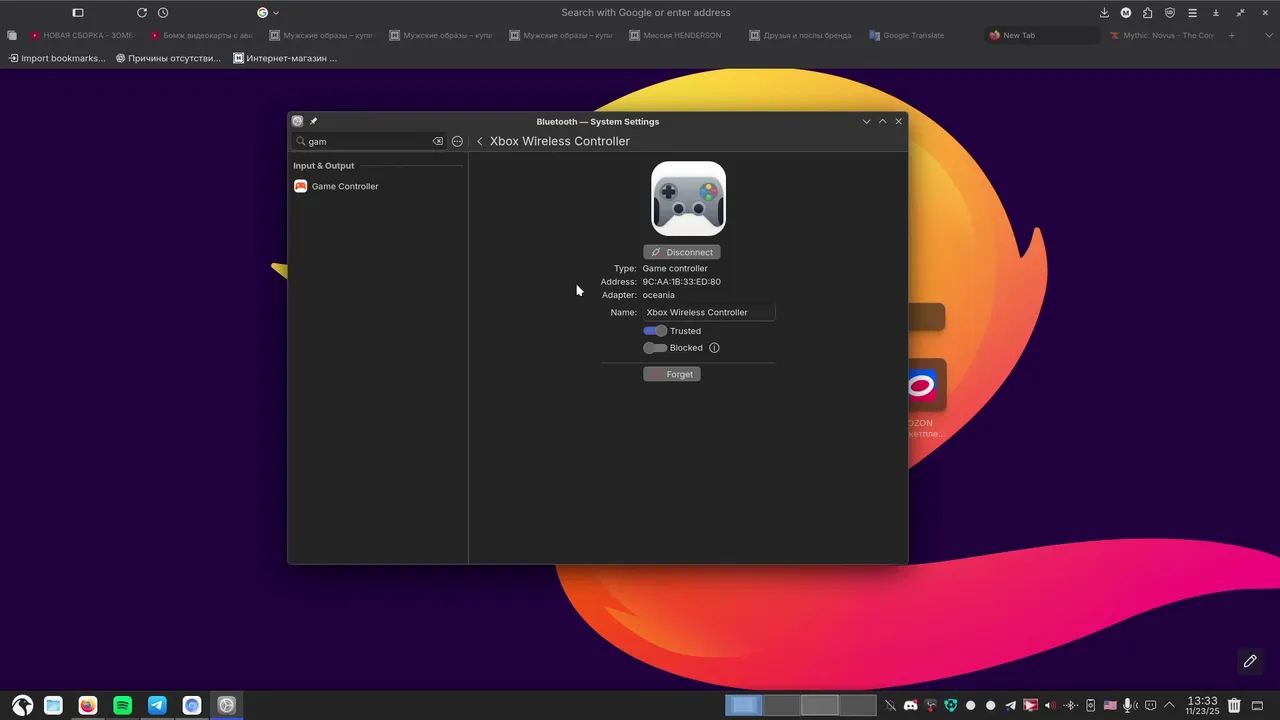Switch to the 'Миссия HENDERSON' tab
This screenshot has width=1280, height=720.
[x=682, y=35]
